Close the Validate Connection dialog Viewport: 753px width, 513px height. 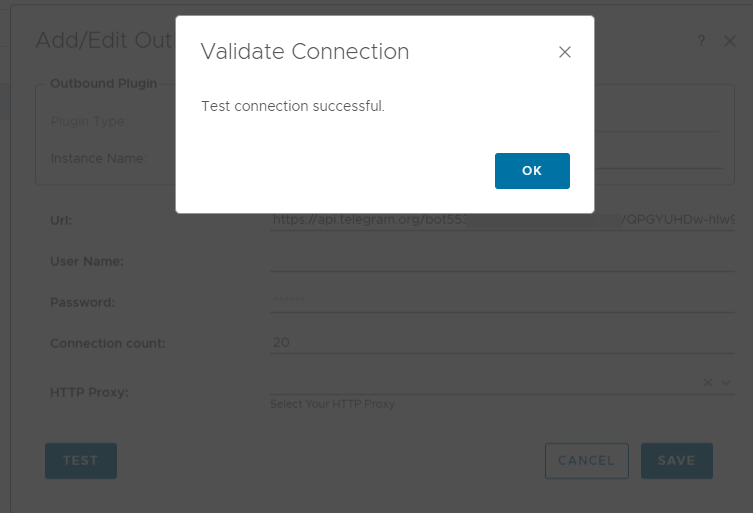[x=565, y=52]
